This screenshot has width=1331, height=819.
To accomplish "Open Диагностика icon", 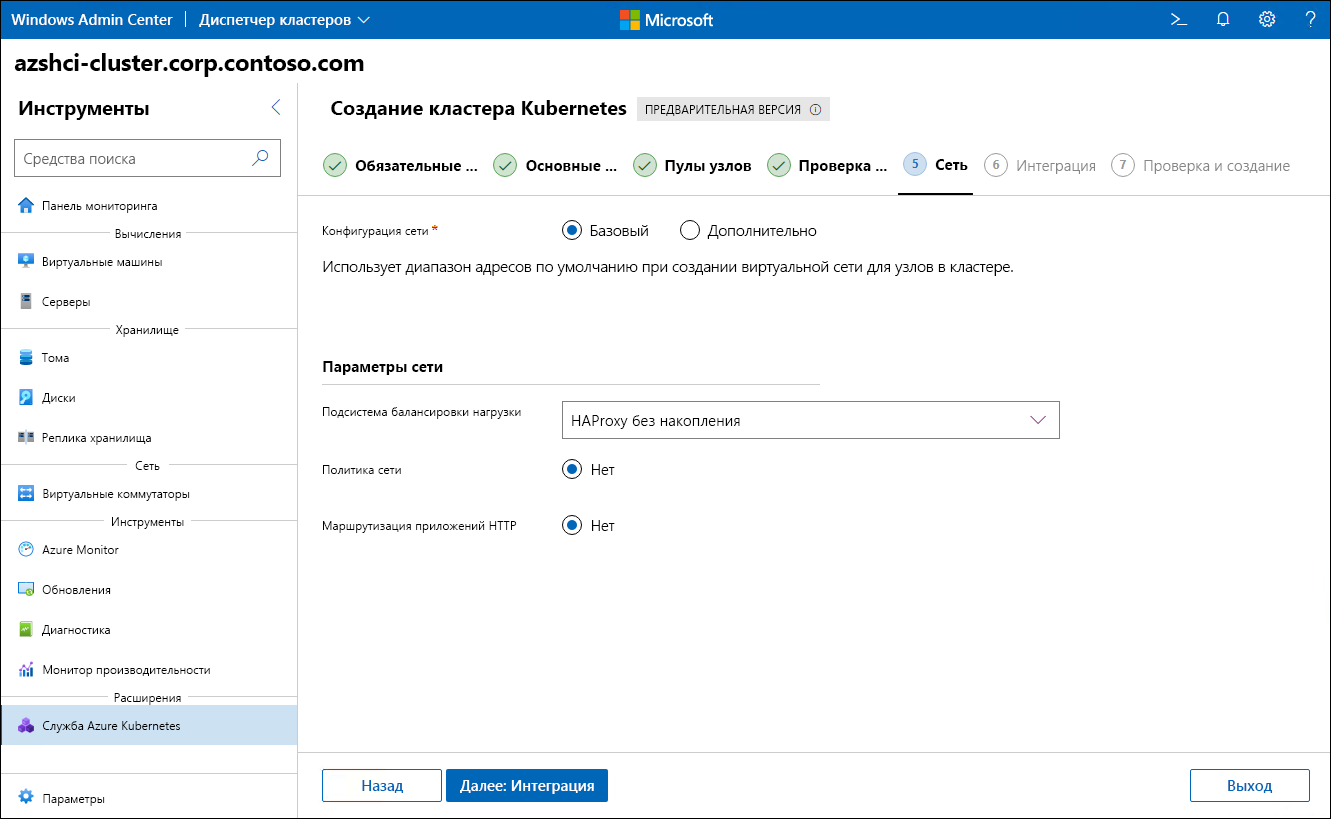I will click(26, 629).
